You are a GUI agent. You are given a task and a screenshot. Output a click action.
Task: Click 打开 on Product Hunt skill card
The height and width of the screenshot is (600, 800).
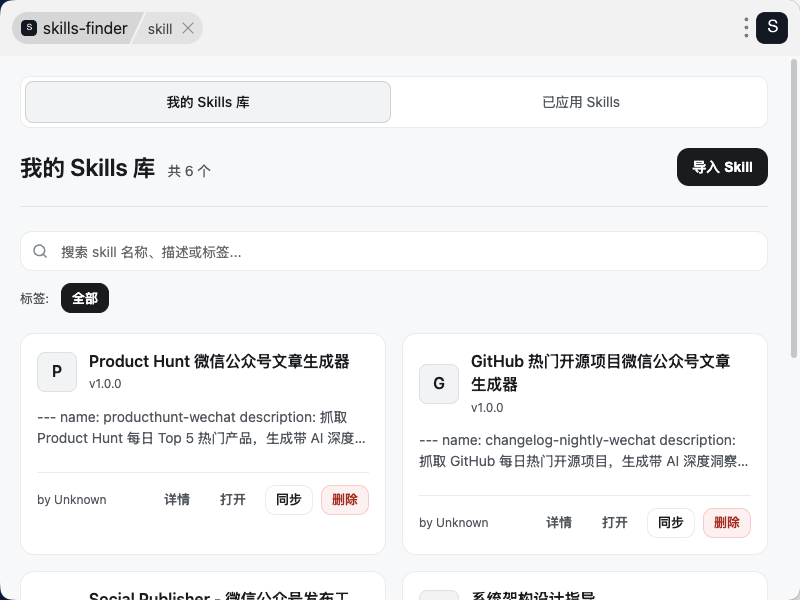233,500
